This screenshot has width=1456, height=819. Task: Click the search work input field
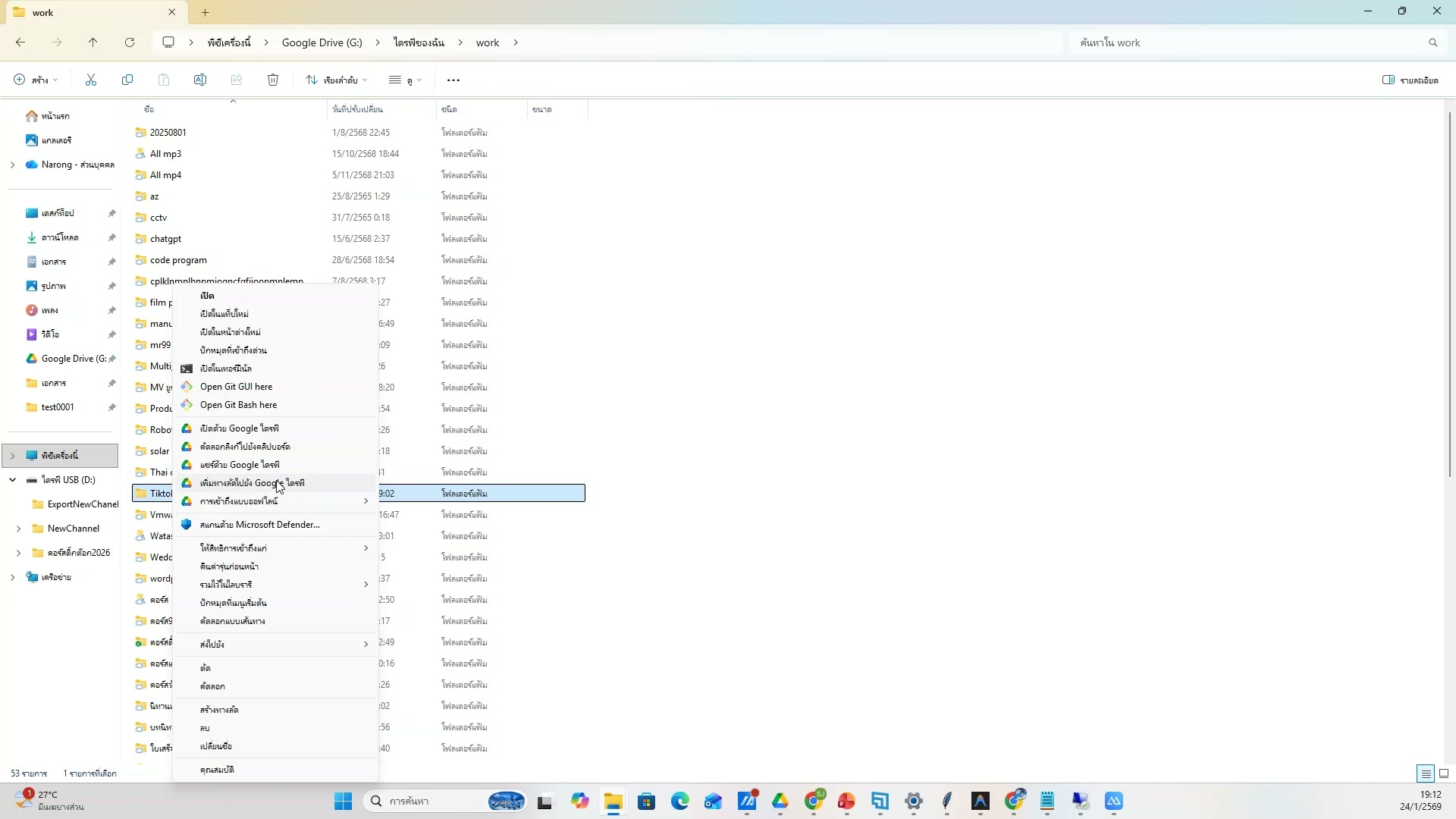tap(1244, 43)
